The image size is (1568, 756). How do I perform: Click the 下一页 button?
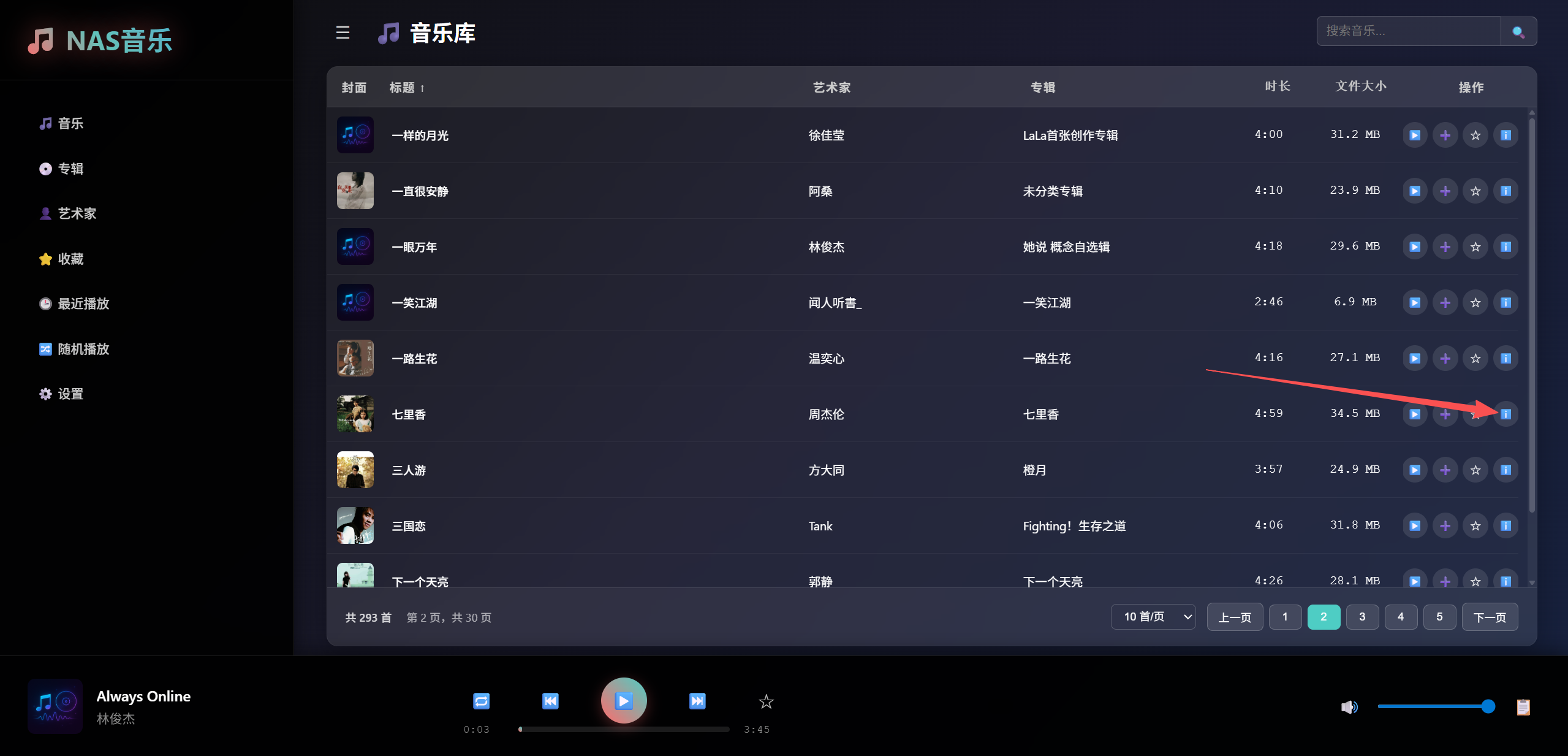(1489, 617)
